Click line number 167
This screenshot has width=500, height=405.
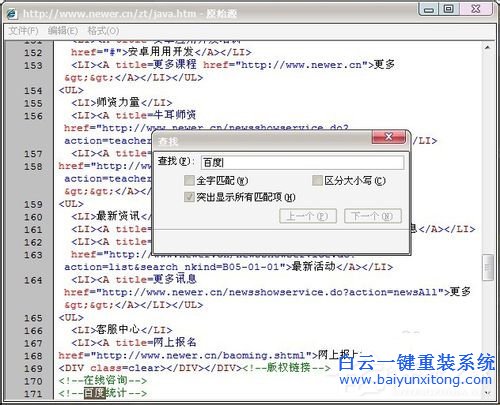(33, 343)
